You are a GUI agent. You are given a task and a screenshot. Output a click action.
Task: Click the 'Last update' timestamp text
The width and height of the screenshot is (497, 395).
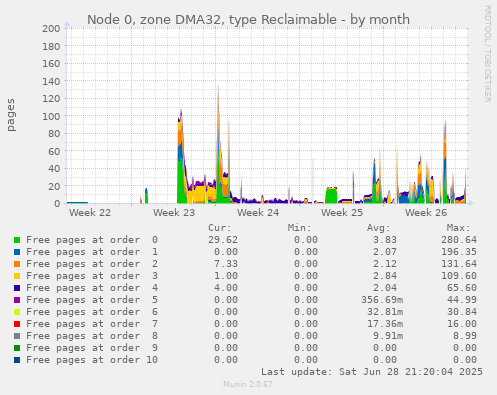tap(372, 372)
